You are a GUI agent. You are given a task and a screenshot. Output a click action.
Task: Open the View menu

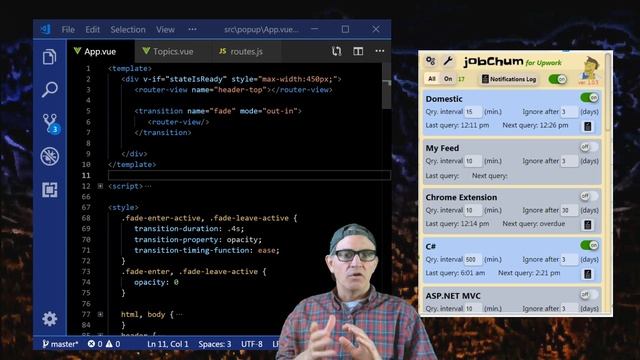point(165,29)
